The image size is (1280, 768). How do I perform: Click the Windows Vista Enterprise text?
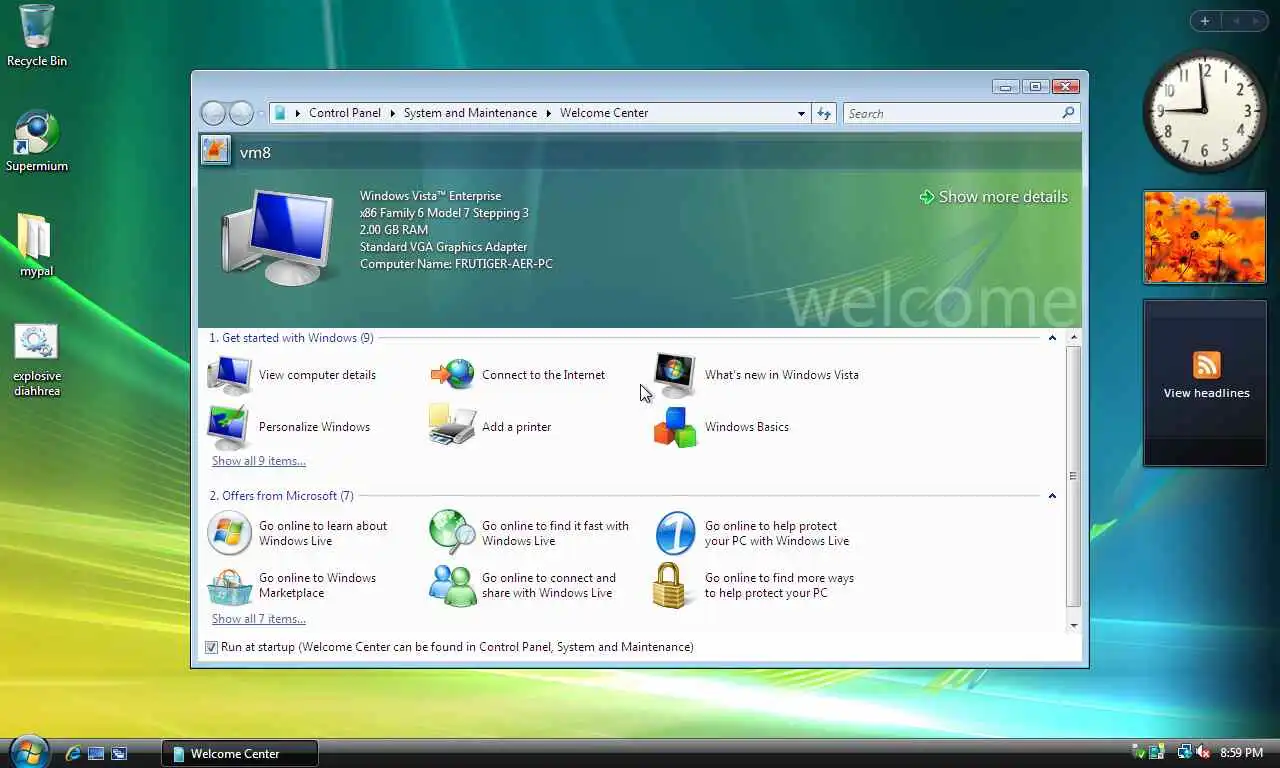(x=430, y=196)
